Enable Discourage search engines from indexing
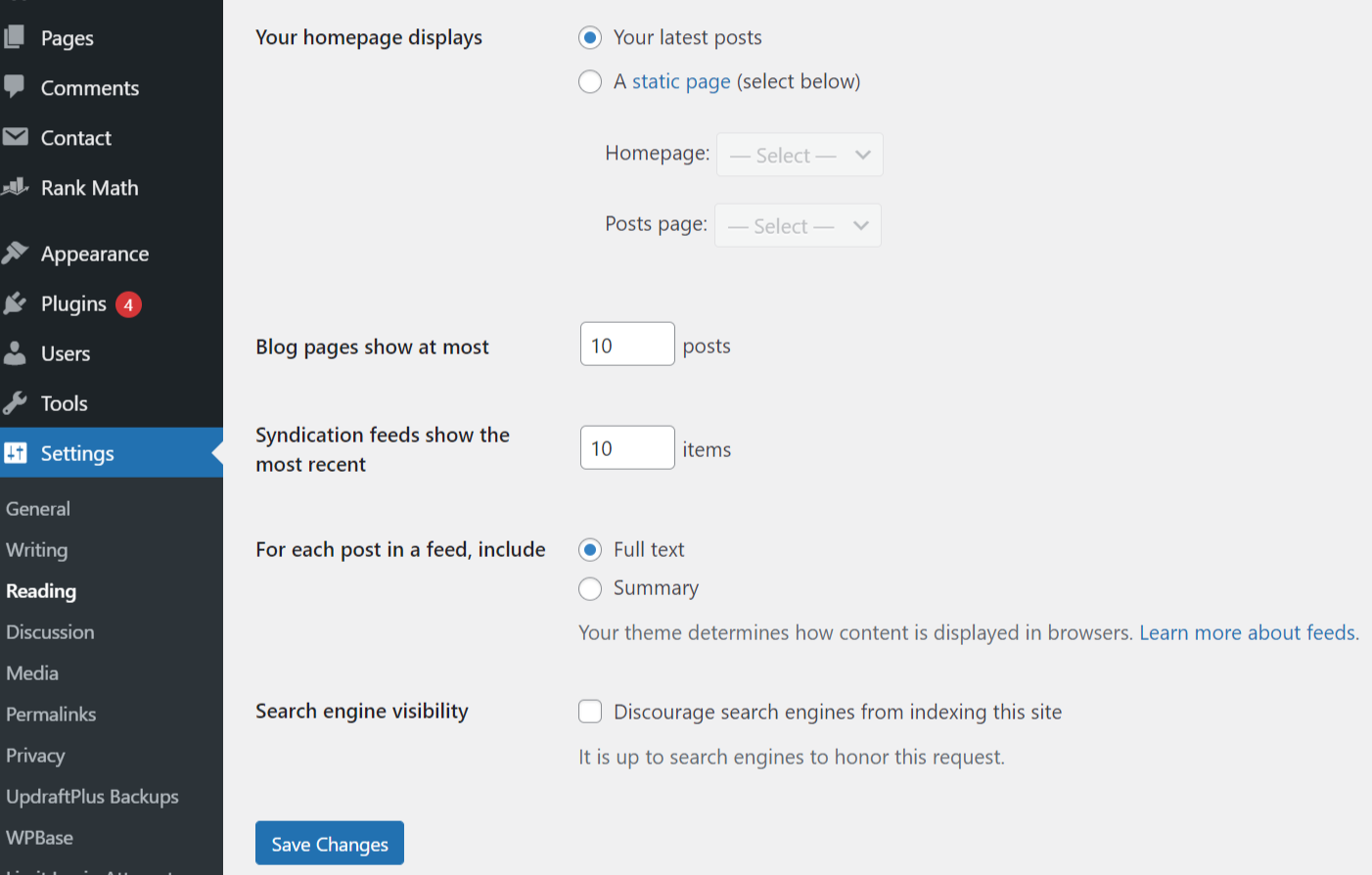The width and height of the screenshot is (1372, 875). pyautogui.click(x=590, y=712)
